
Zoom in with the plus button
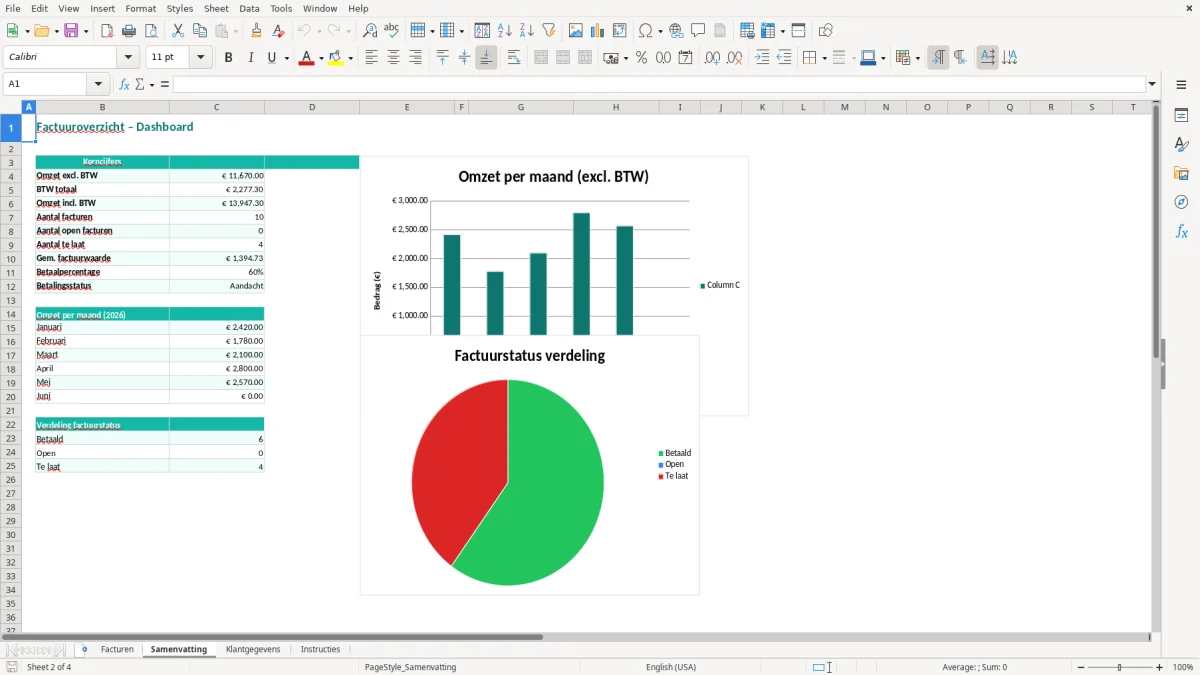1160,667
